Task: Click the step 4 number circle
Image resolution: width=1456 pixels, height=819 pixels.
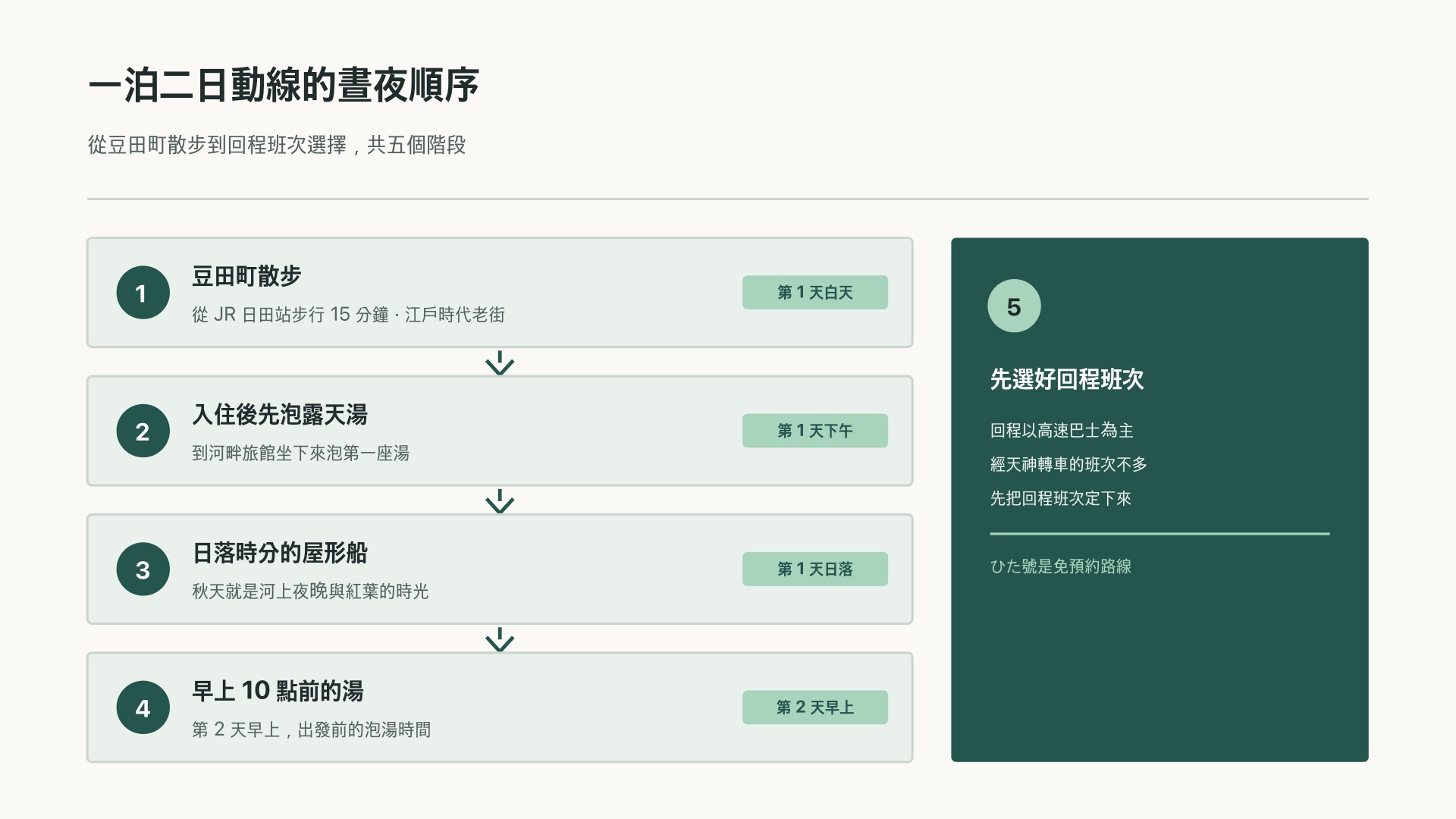Action: pos(143,708)
